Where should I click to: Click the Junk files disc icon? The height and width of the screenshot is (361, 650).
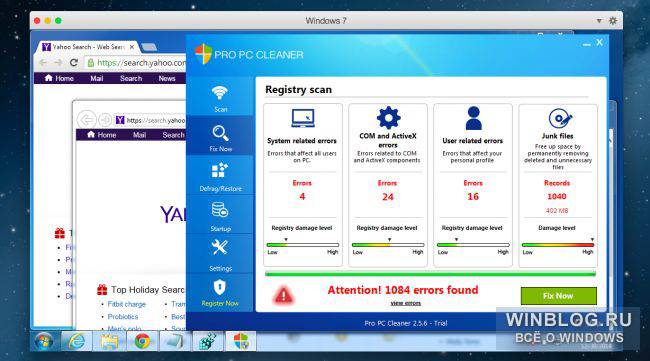[x=560, y=119]
